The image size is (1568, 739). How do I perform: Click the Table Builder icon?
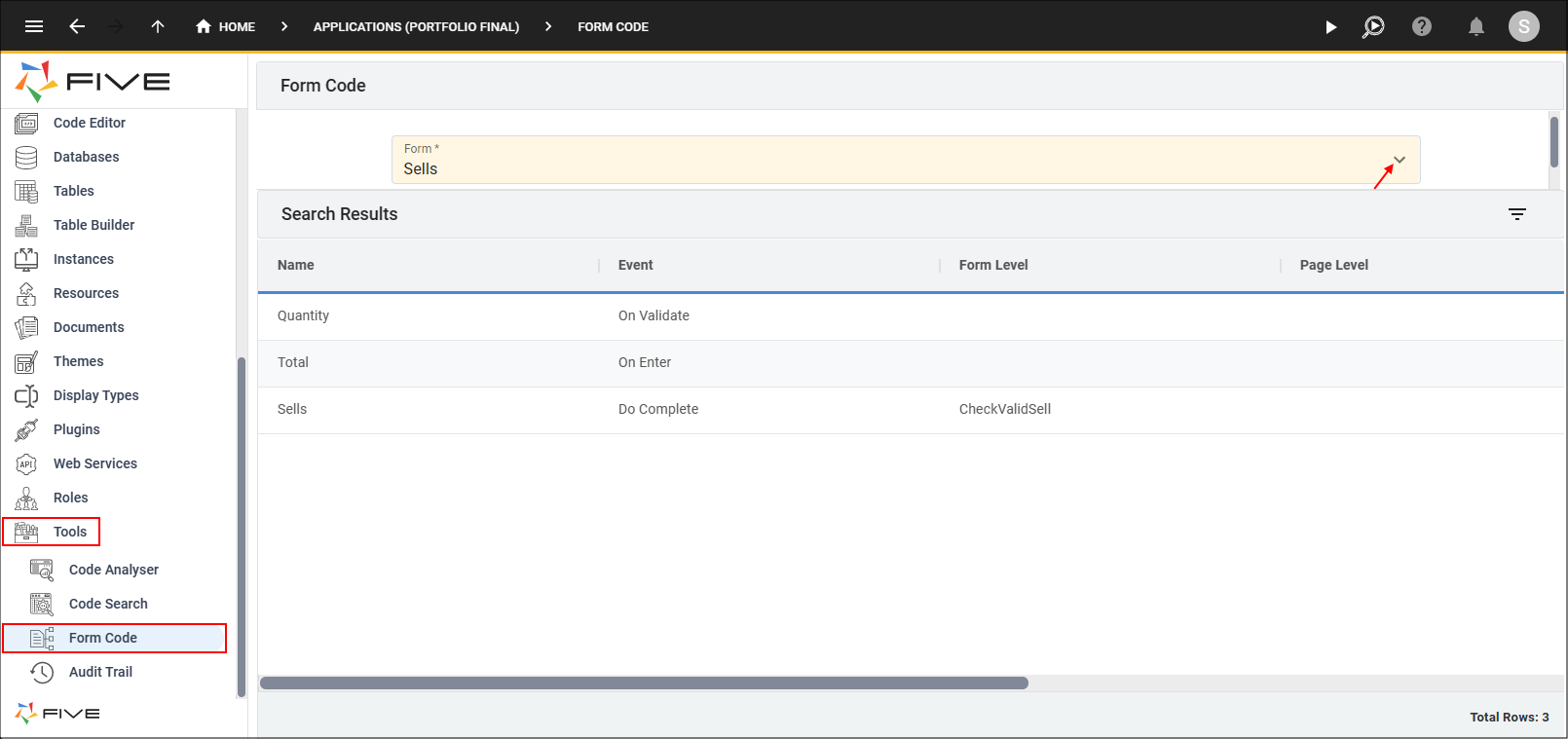click(26, 225)
